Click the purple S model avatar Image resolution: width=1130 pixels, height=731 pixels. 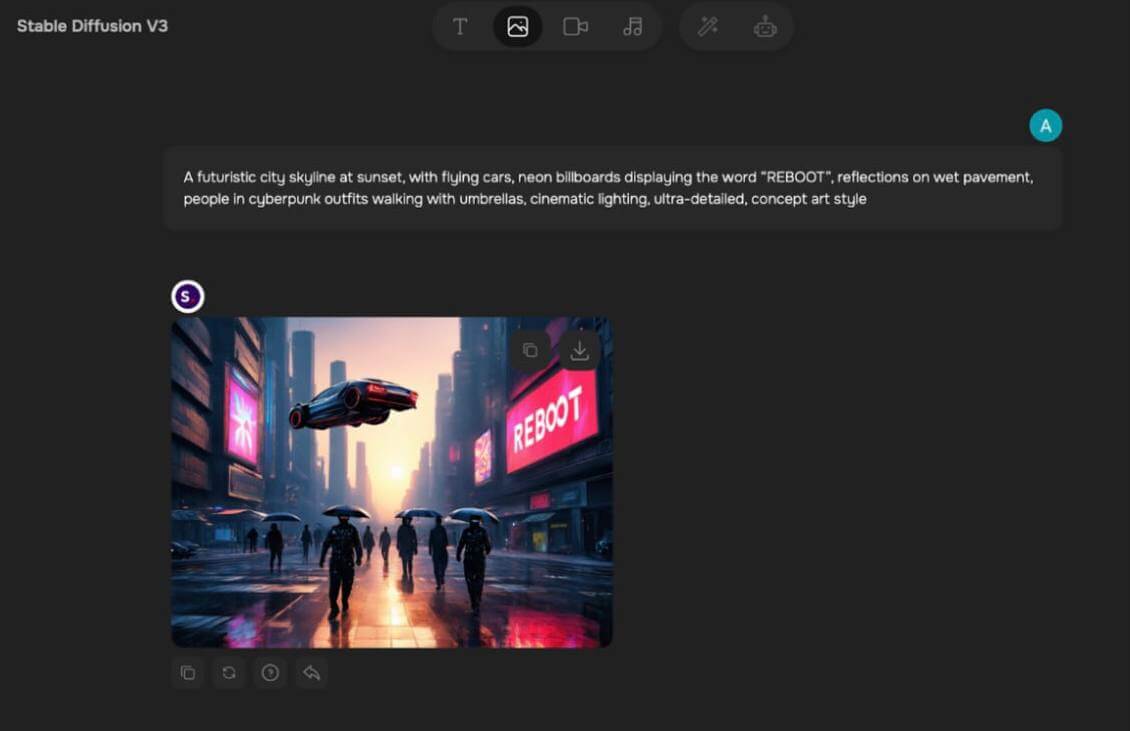(187, 297)
